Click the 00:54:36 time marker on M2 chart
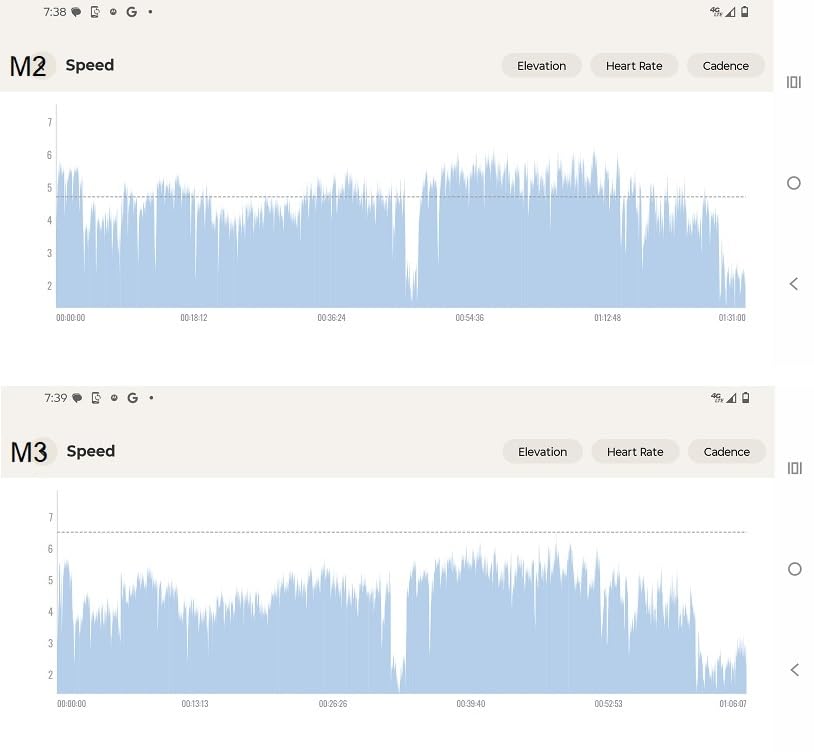814x756 pixels. (x=469, y=318)
